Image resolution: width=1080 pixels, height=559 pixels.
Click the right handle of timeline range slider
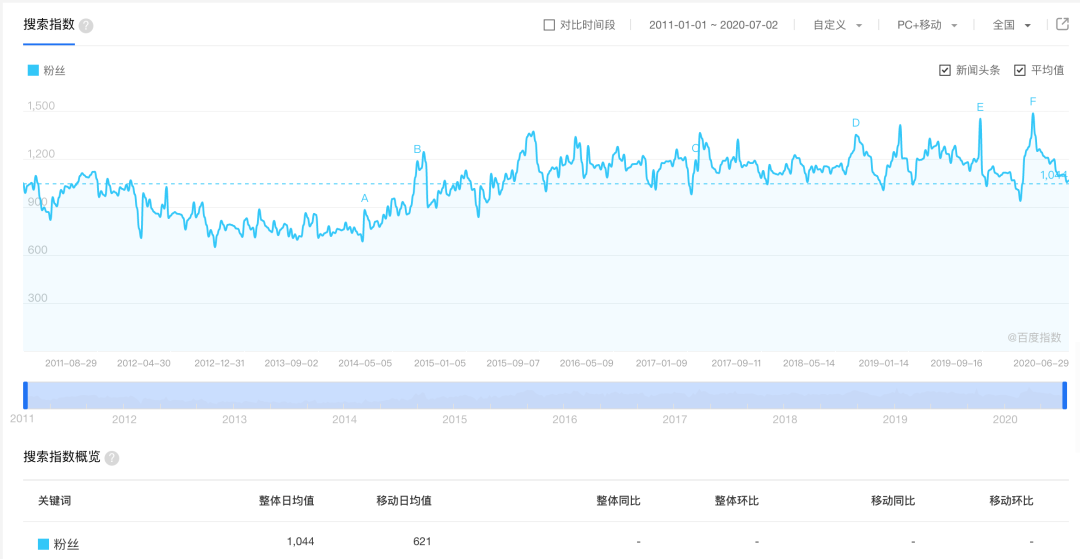(1064, 395)
